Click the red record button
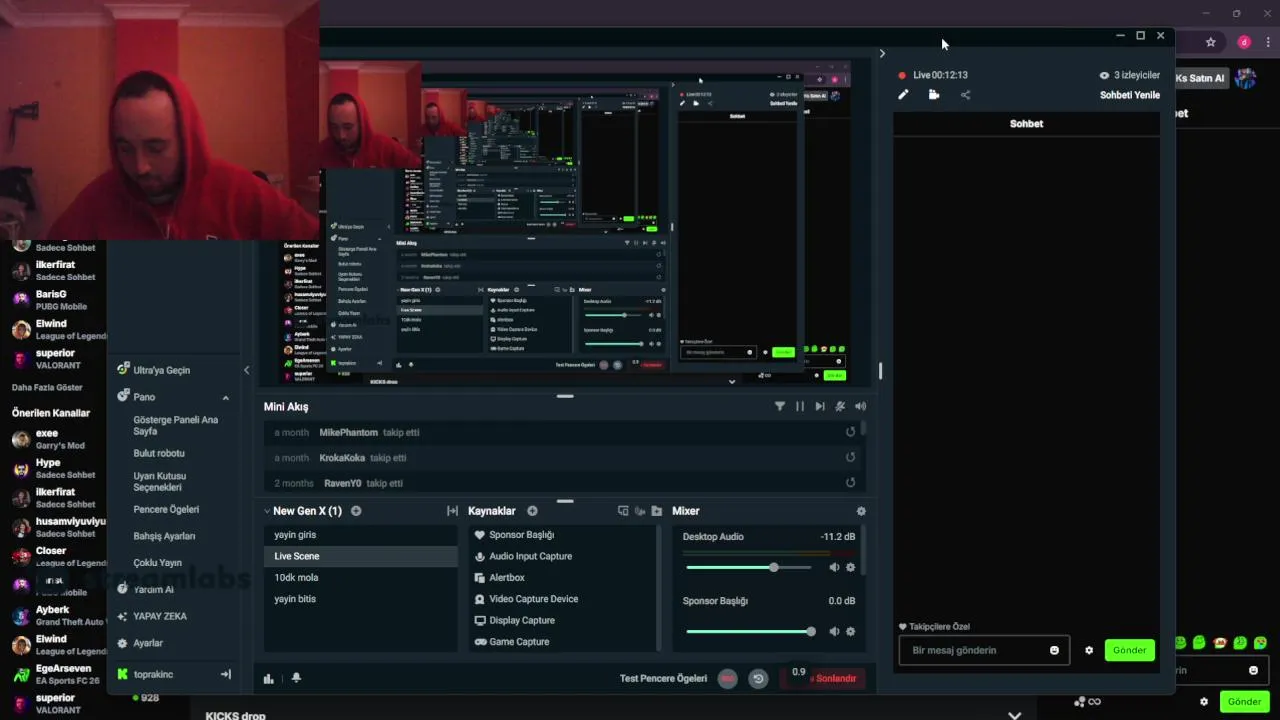This screenshot has width=1280, height=720. click(x=728, y=678)
